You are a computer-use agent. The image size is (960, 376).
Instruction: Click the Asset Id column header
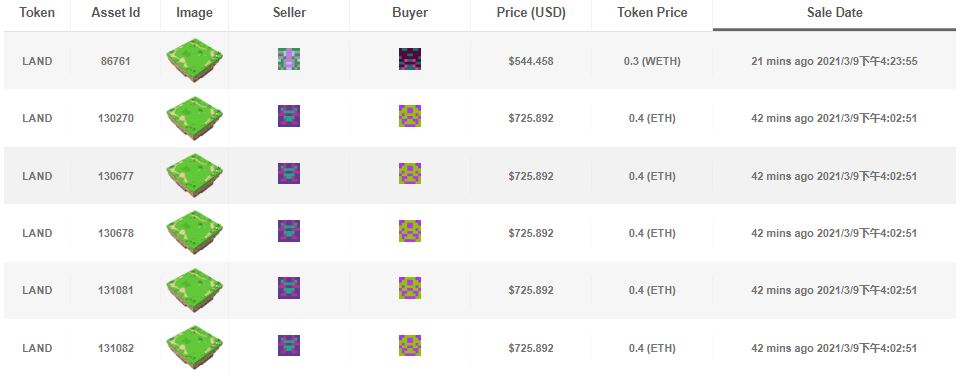(115, 13)
